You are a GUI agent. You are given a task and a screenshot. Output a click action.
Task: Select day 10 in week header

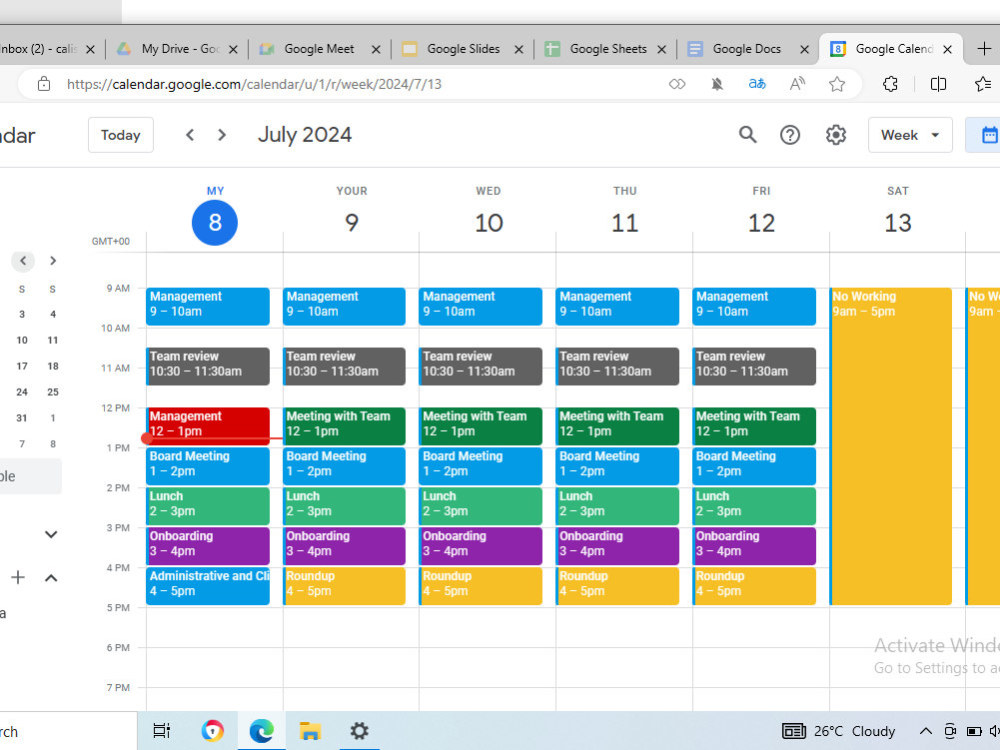pos(489,223)
